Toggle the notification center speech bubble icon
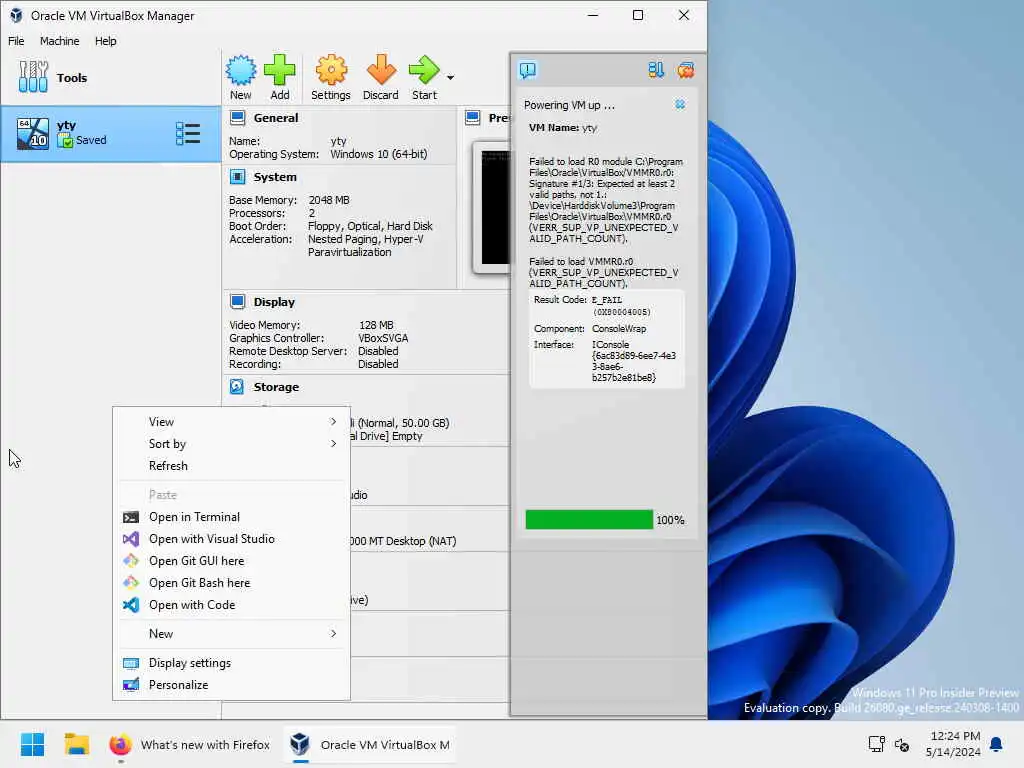This screenshot has height=768, width=1024. point(528,70)
